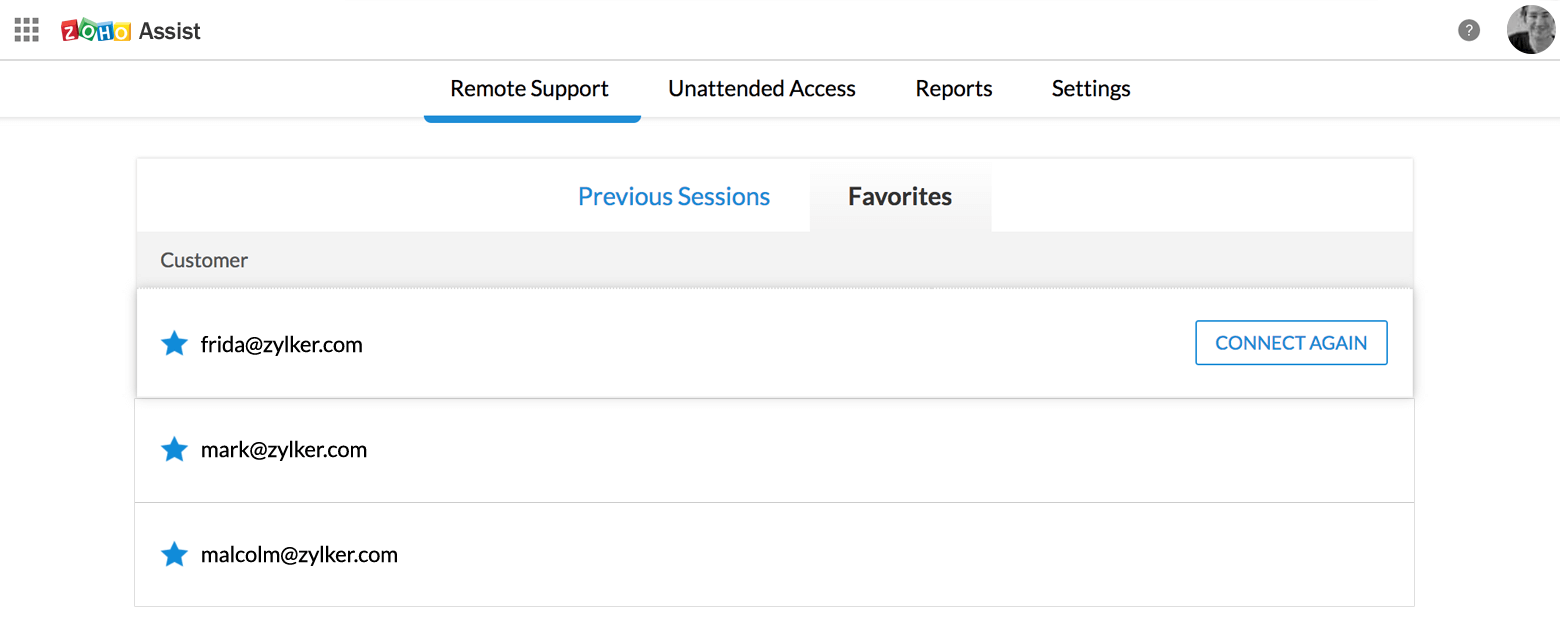Open the Zoho apps grid launcher
The width and height of the screenshot is (1560, 638).
click(x=26, y=30)
